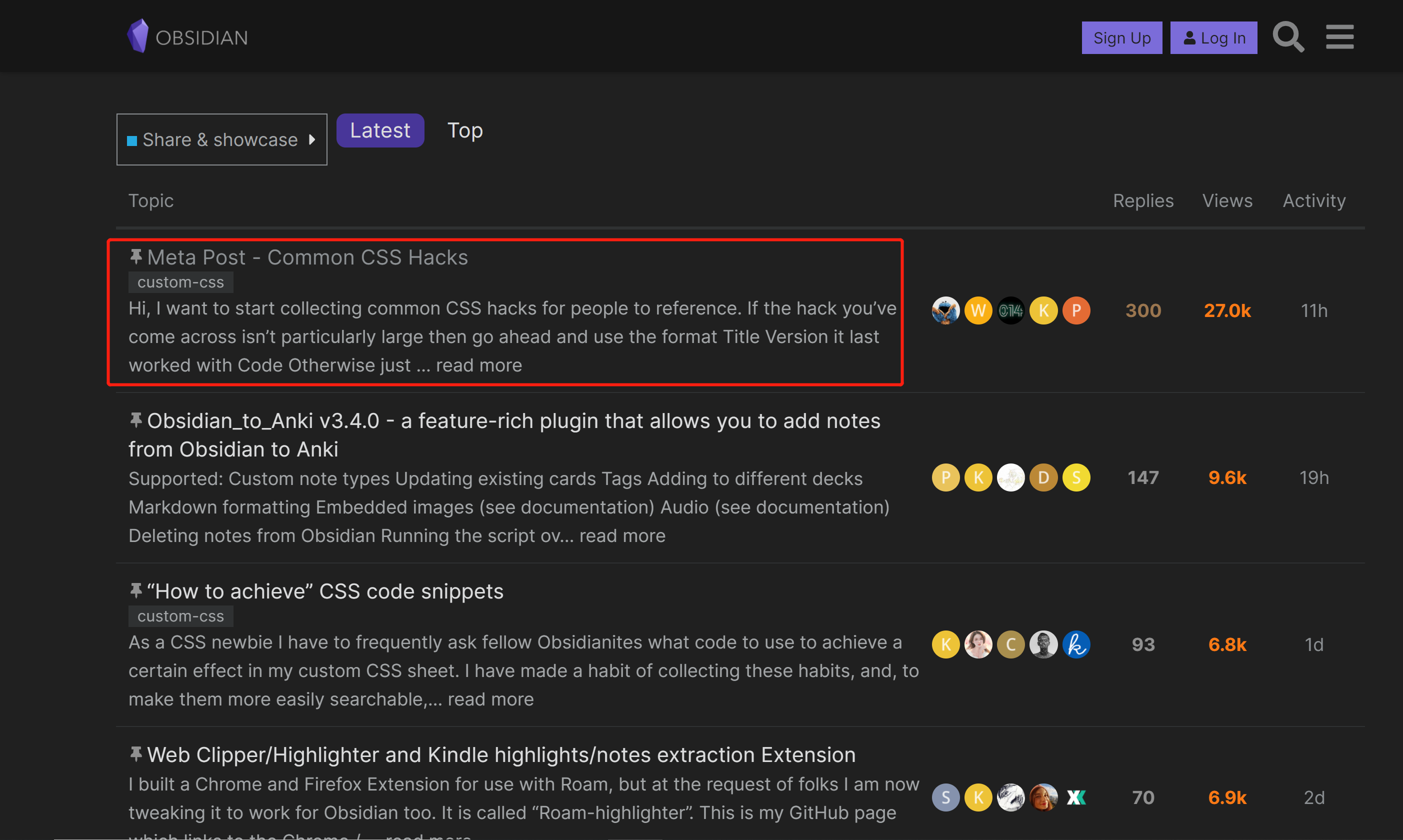Image resolution: width=1403 pixels, height=840 pixels.
Task: Click the Obsidian logo home icon
Action: click(187, 37)
